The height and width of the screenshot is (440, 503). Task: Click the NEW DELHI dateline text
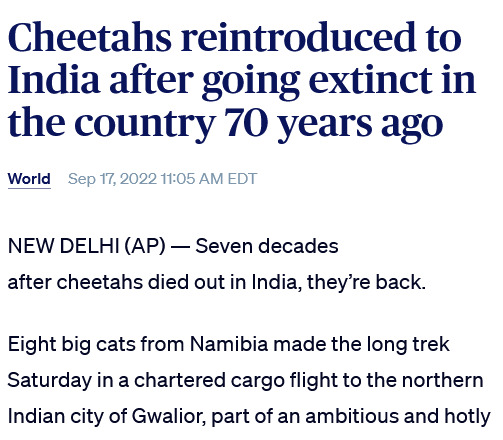[64, 246]
